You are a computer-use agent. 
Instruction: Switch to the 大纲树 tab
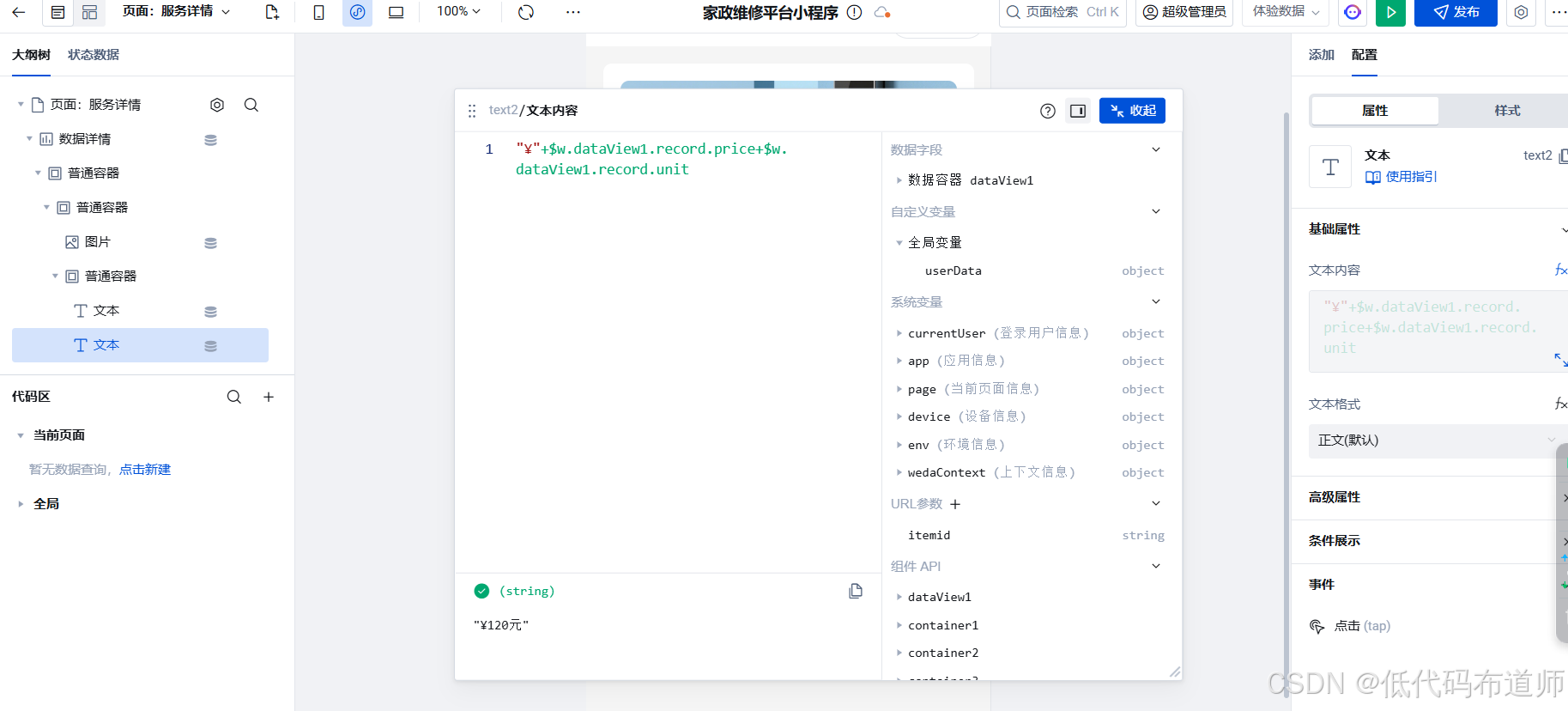point(31,55)
